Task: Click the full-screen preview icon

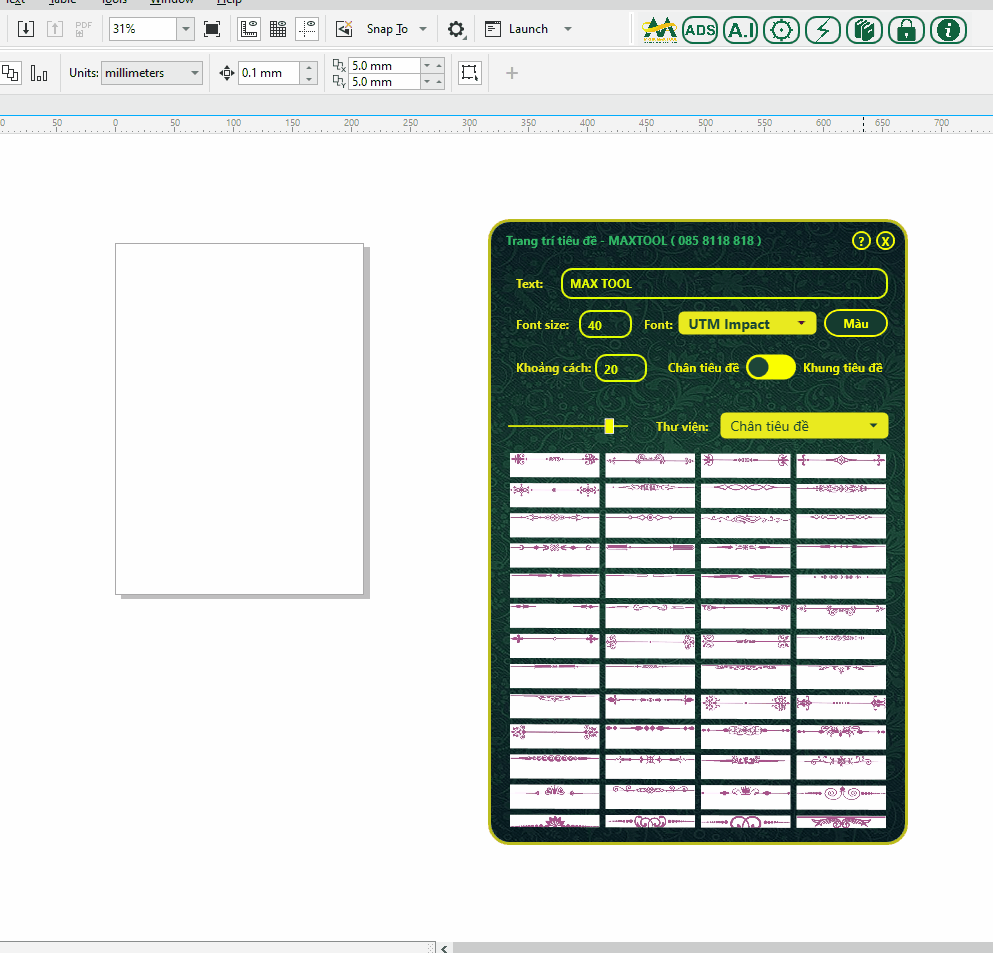Action: pyautogui.click(x=212, y=29)
